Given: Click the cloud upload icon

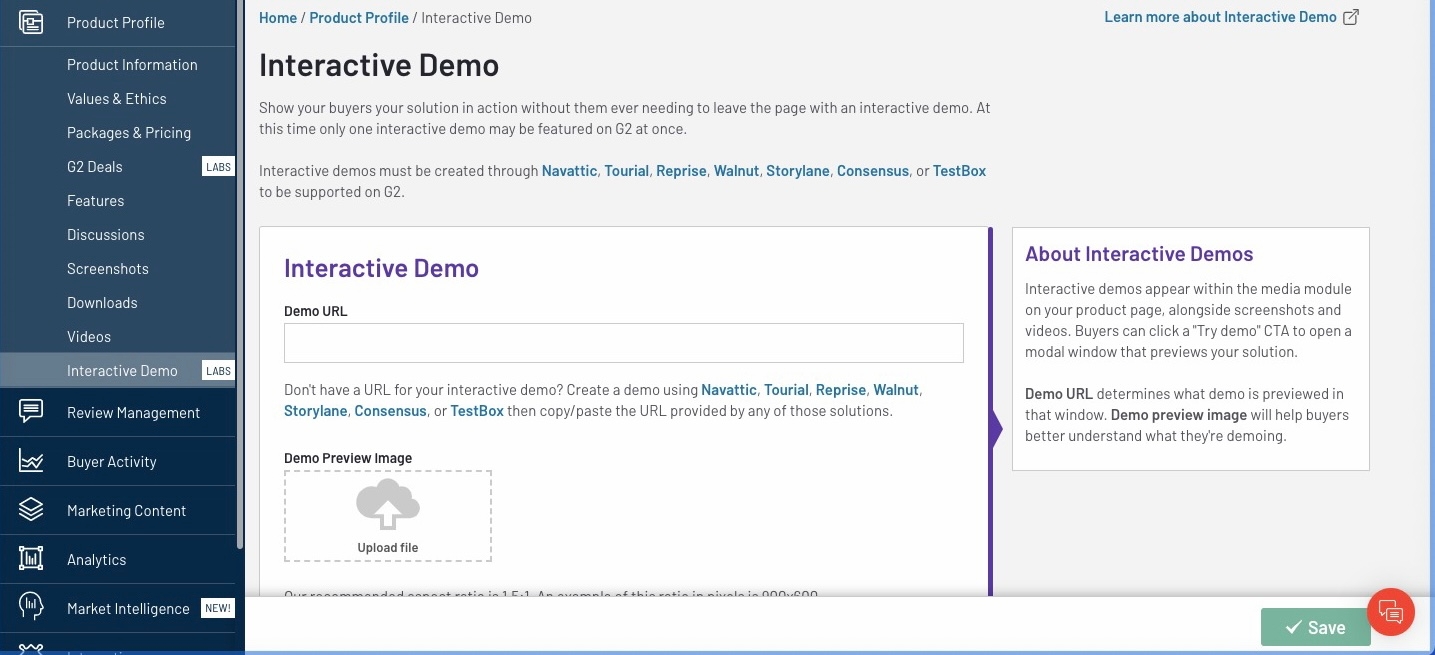Looking at the screenshot, I should 388,505.
